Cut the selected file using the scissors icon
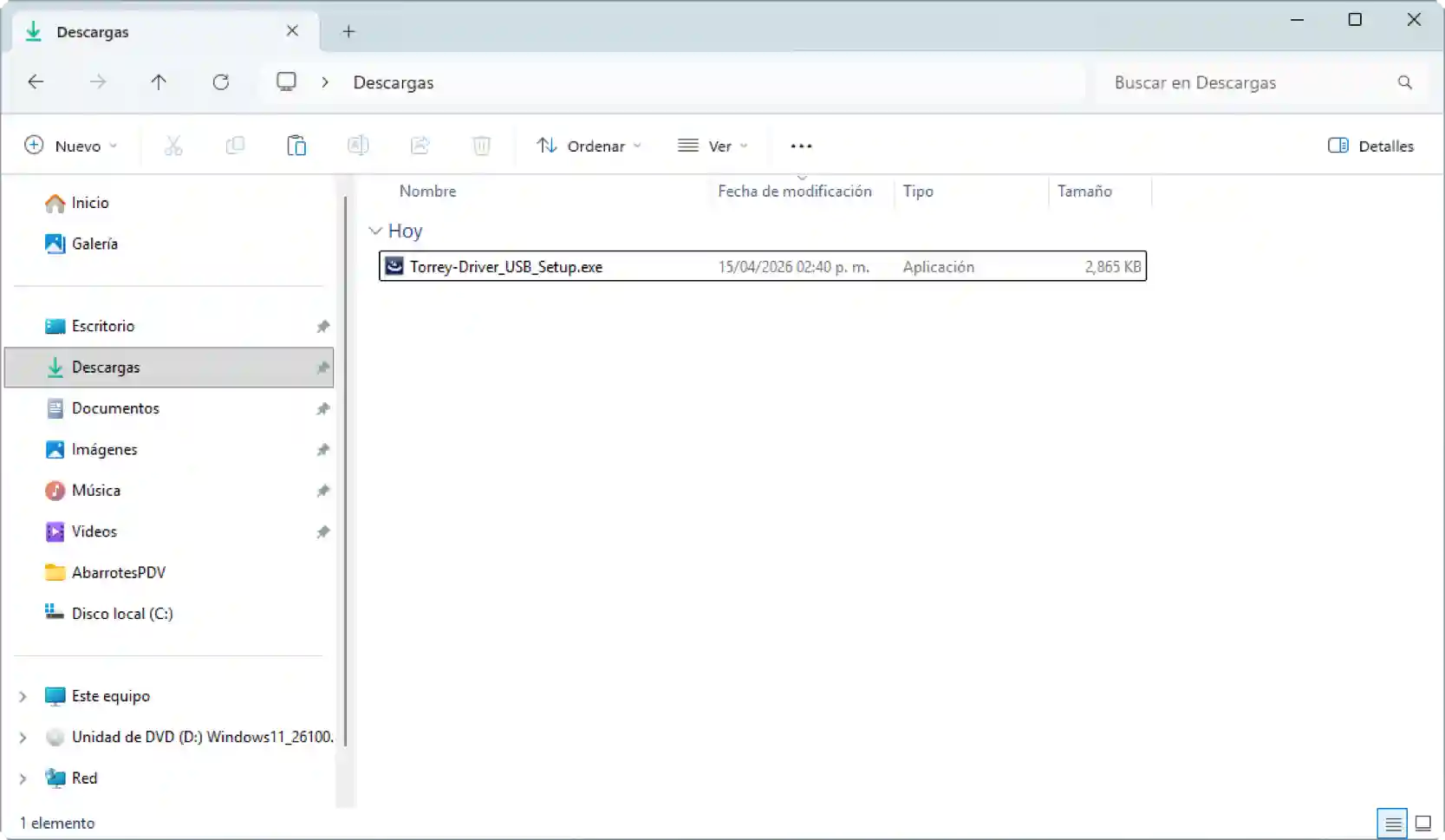 (x=173, y=145)
